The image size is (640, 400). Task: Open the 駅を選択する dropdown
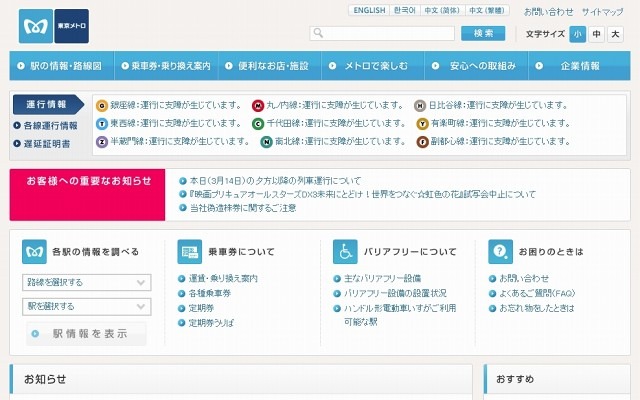click(x=87, y=307)
